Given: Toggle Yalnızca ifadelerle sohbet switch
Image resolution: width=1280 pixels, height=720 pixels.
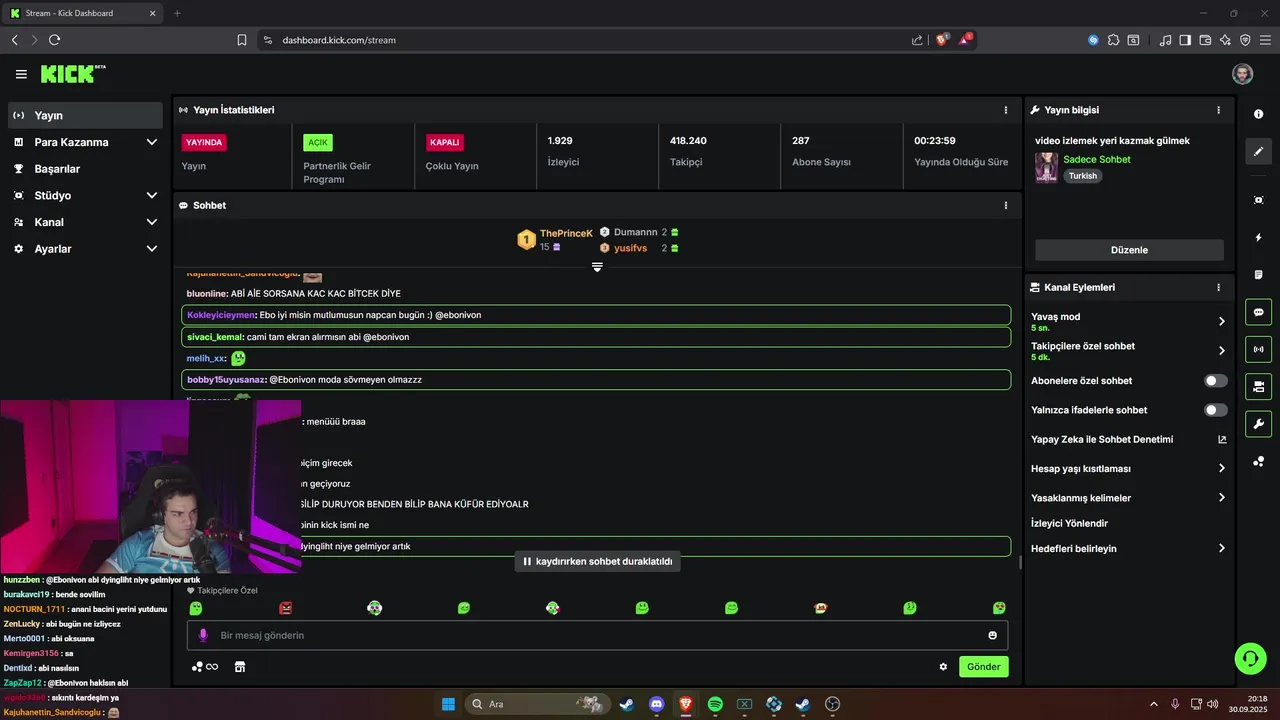Looking at the screenshot, I should coord(1216,410).
